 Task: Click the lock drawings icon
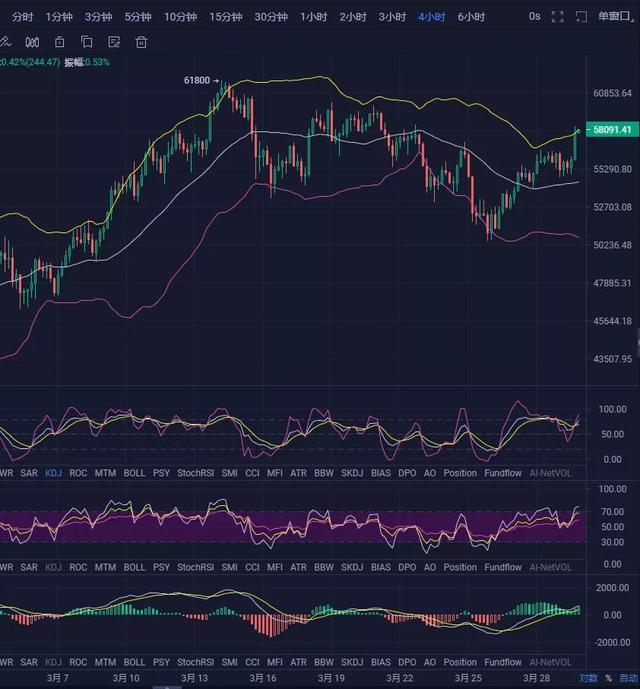pos(60,42)
